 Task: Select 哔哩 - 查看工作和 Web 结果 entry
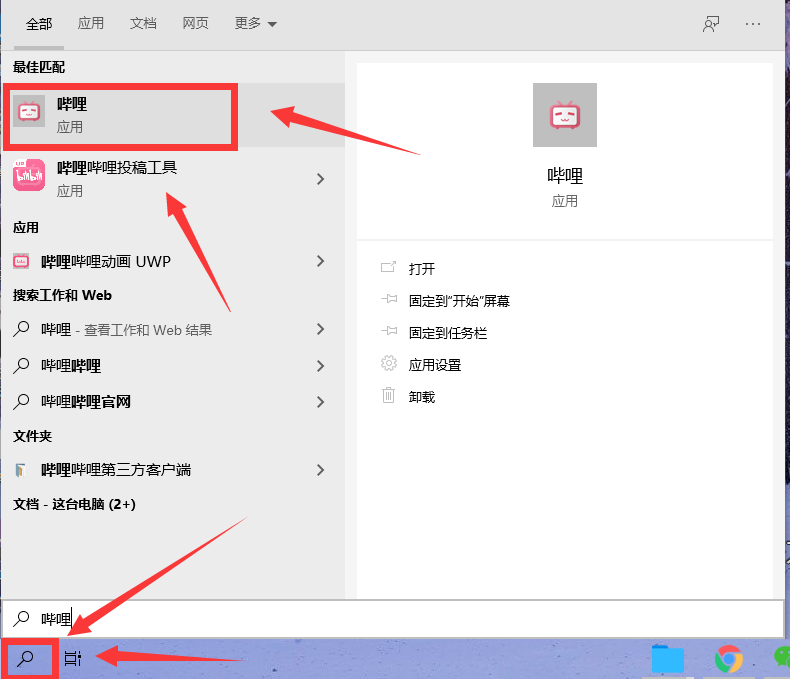point(126,330)
